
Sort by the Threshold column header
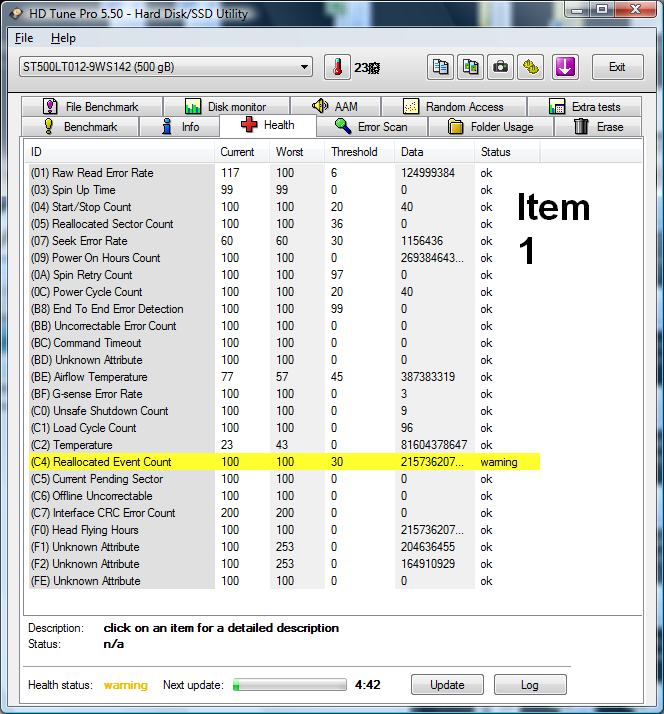coord(355,152)
